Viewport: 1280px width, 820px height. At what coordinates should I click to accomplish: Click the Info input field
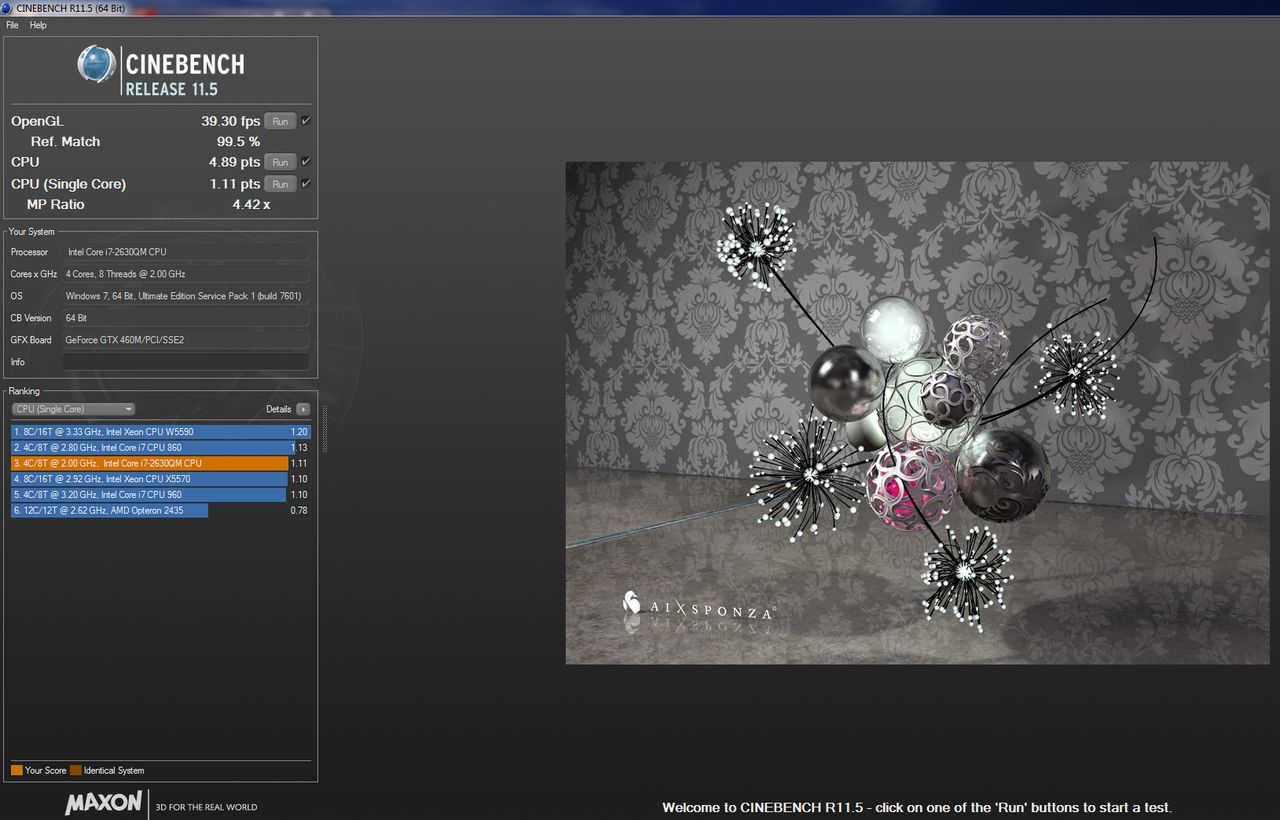pyautogui.click(x=186, y=362)
